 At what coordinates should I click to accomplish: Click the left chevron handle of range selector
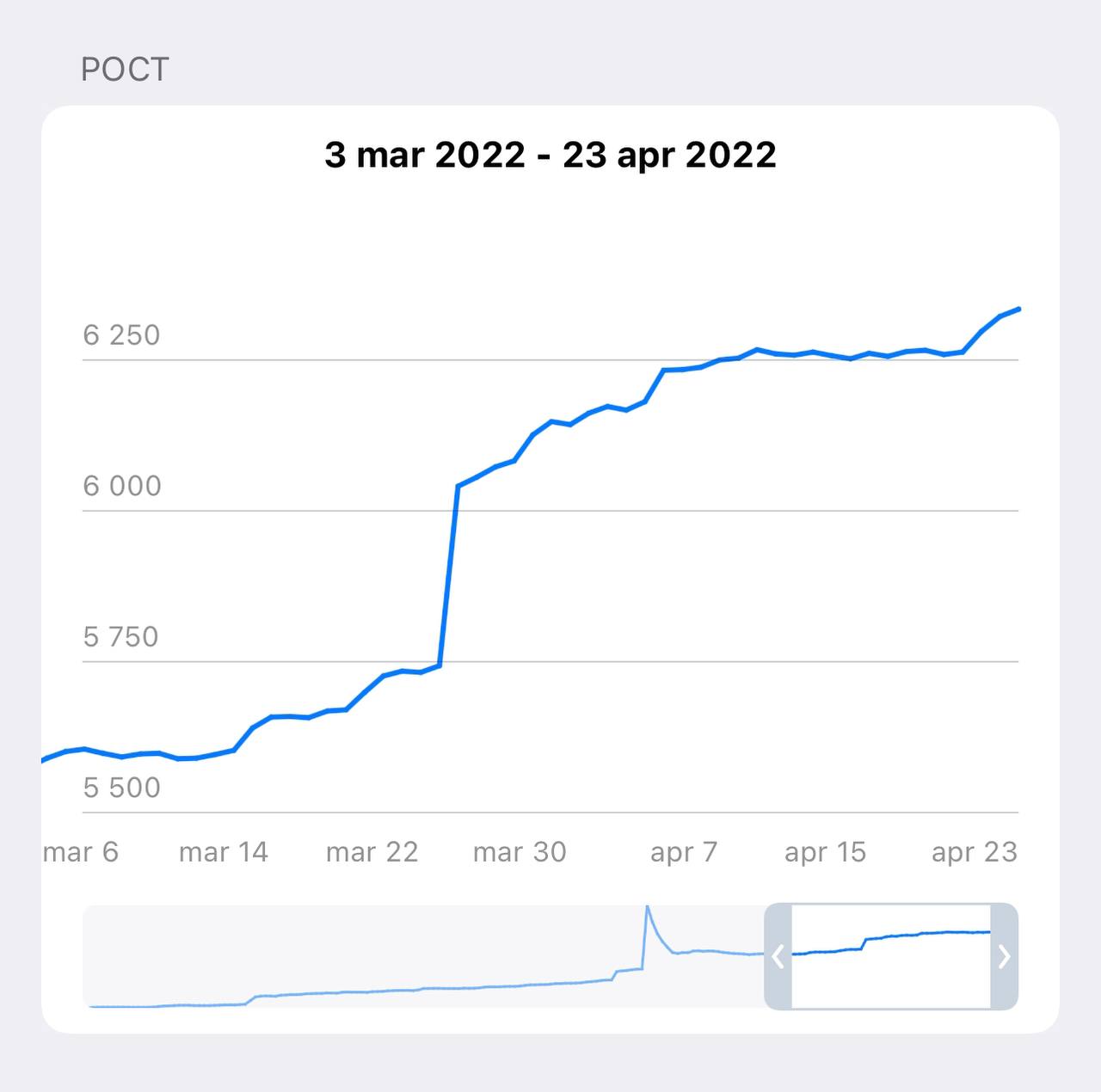coord(778,956)
